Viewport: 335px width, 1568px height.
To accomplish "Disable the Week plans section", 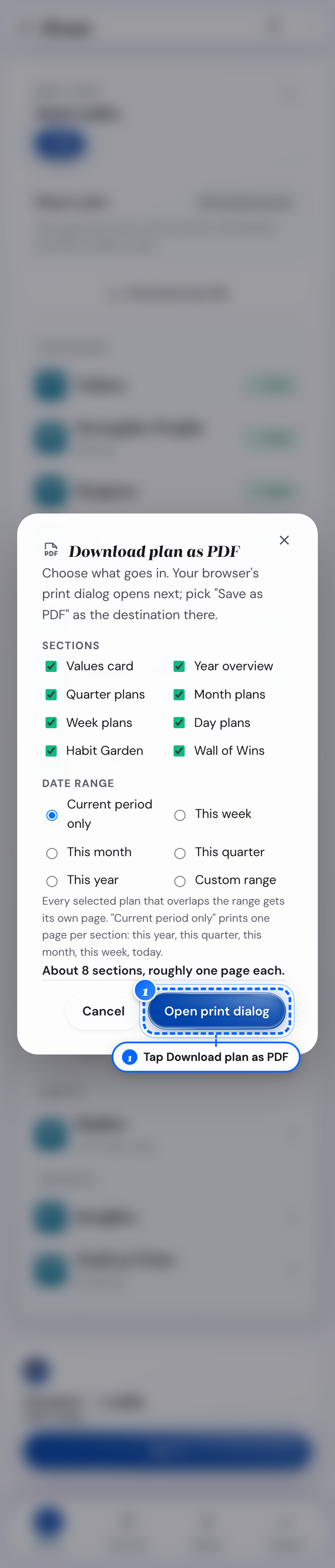I will [x=51, y=723].
